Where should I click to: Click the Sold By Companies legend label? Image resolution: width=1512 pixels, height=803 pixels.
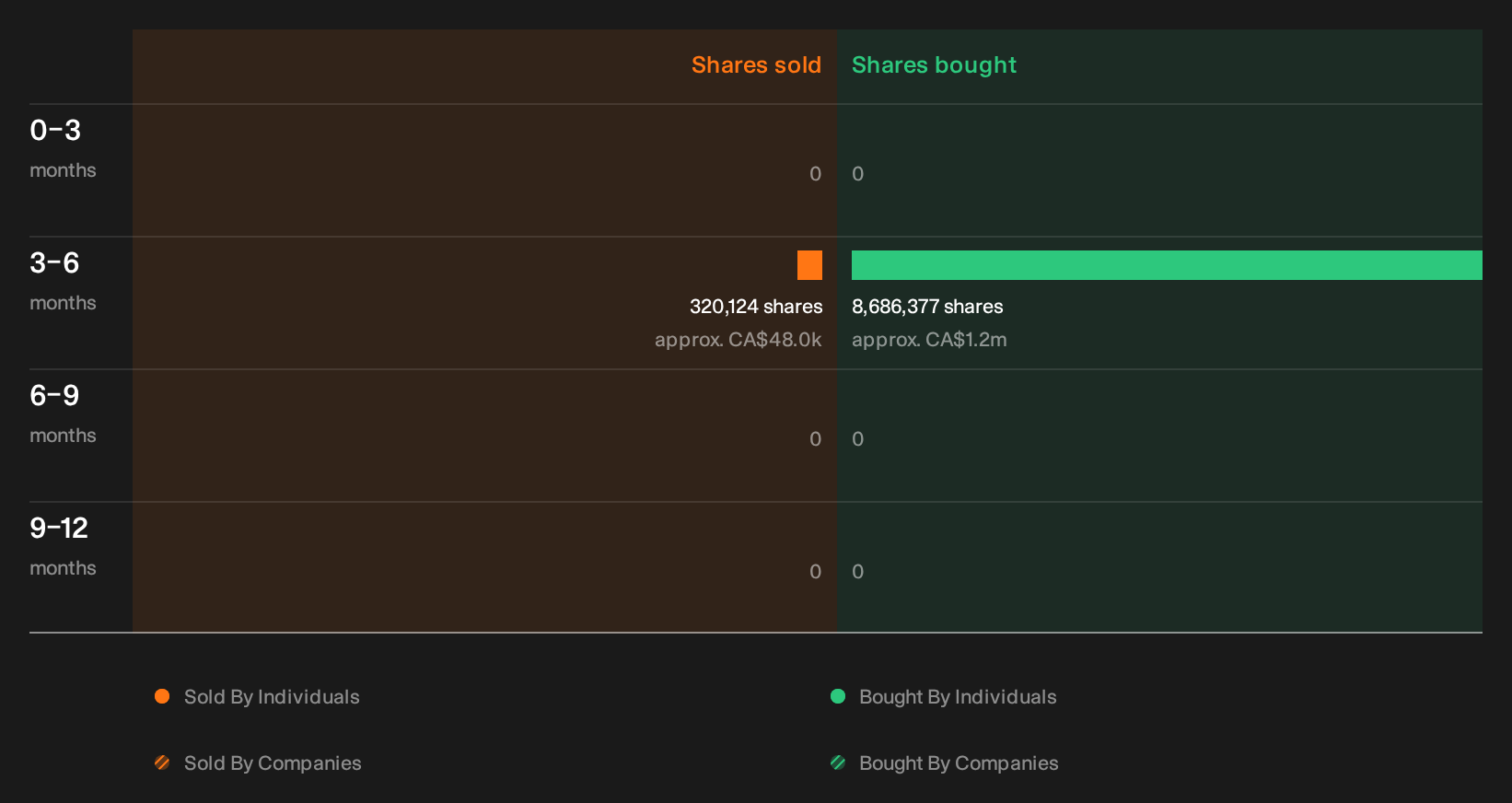coord(273,763)
